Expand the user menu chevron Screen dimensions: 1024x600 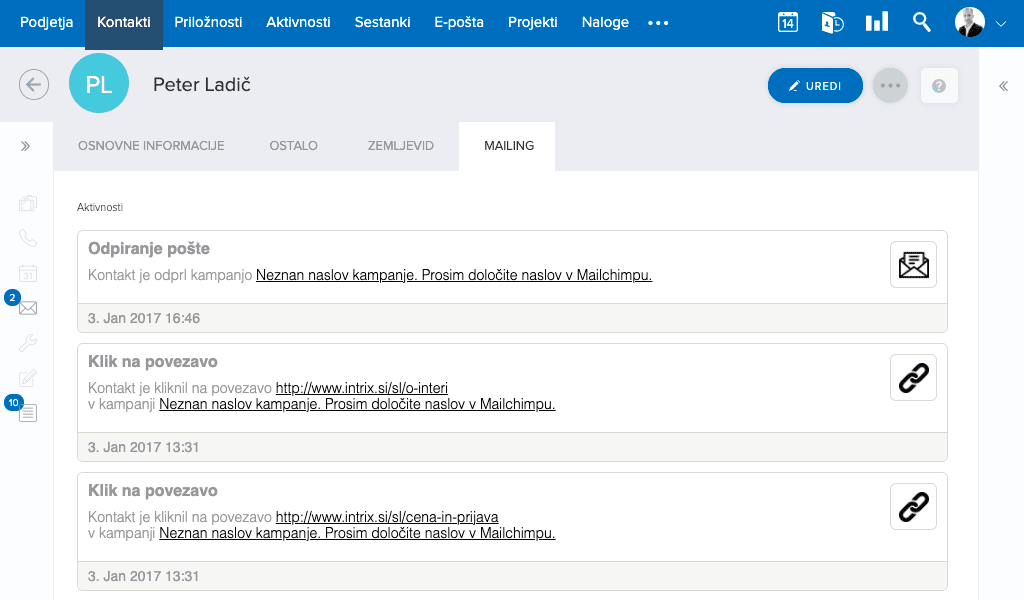pos(1000,24)
